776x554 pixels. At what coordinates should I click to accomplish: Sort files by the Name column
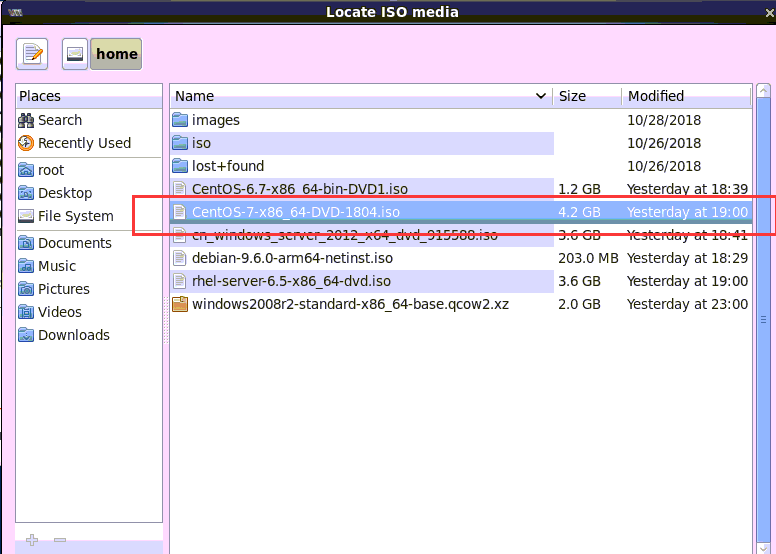[360, 96]
